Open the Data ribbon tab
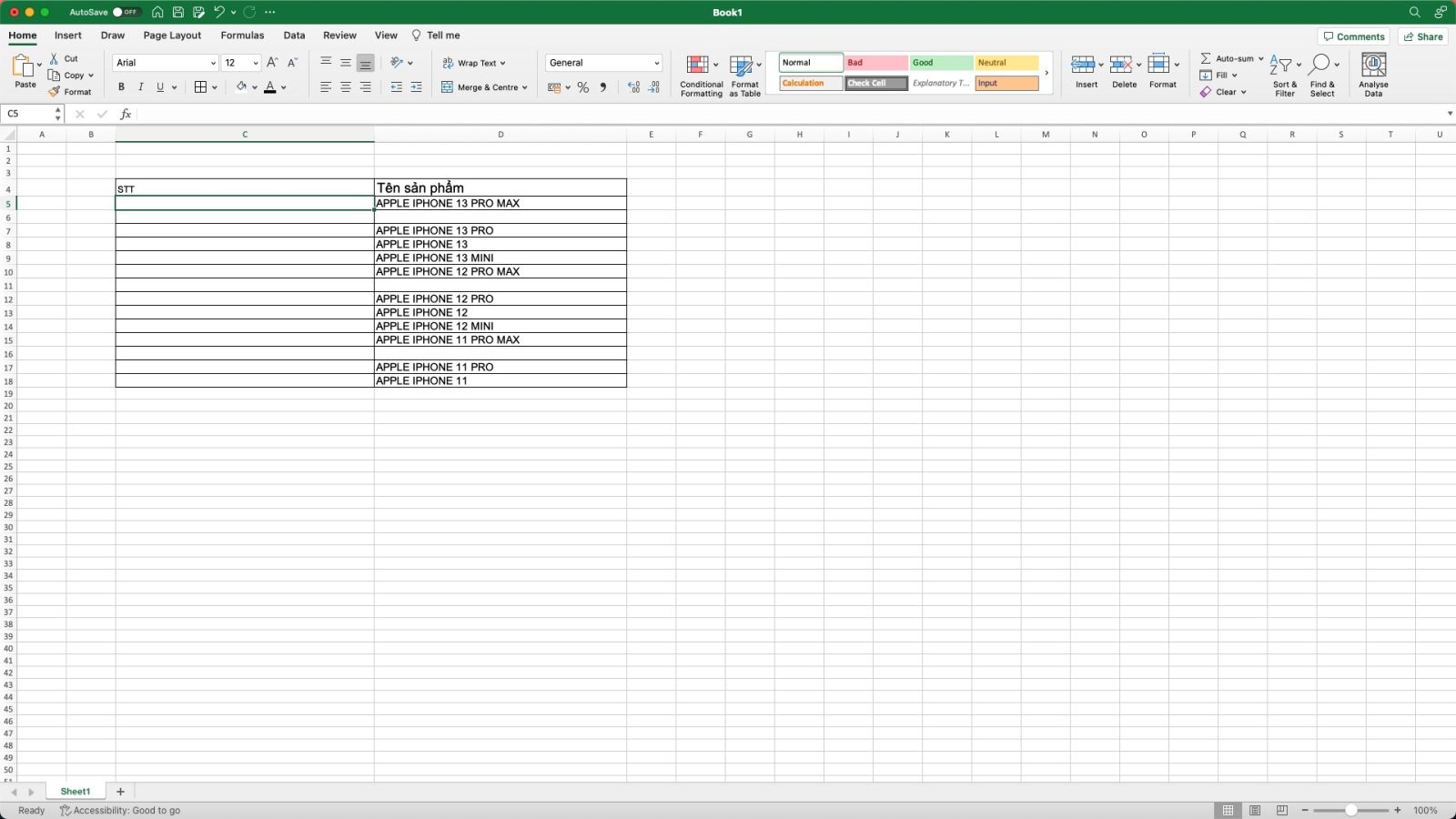Image resolution: width=1456 pixels, height=819 pixels. pyautogui.click(x=294, y=35)
